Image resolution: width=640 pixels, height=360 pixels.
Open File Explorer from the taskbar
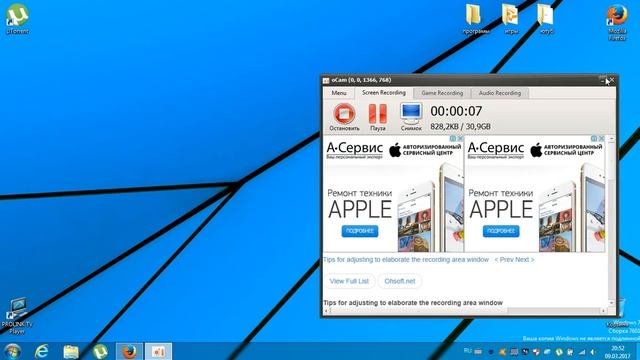pyautogui.click(x=71, y=351)
